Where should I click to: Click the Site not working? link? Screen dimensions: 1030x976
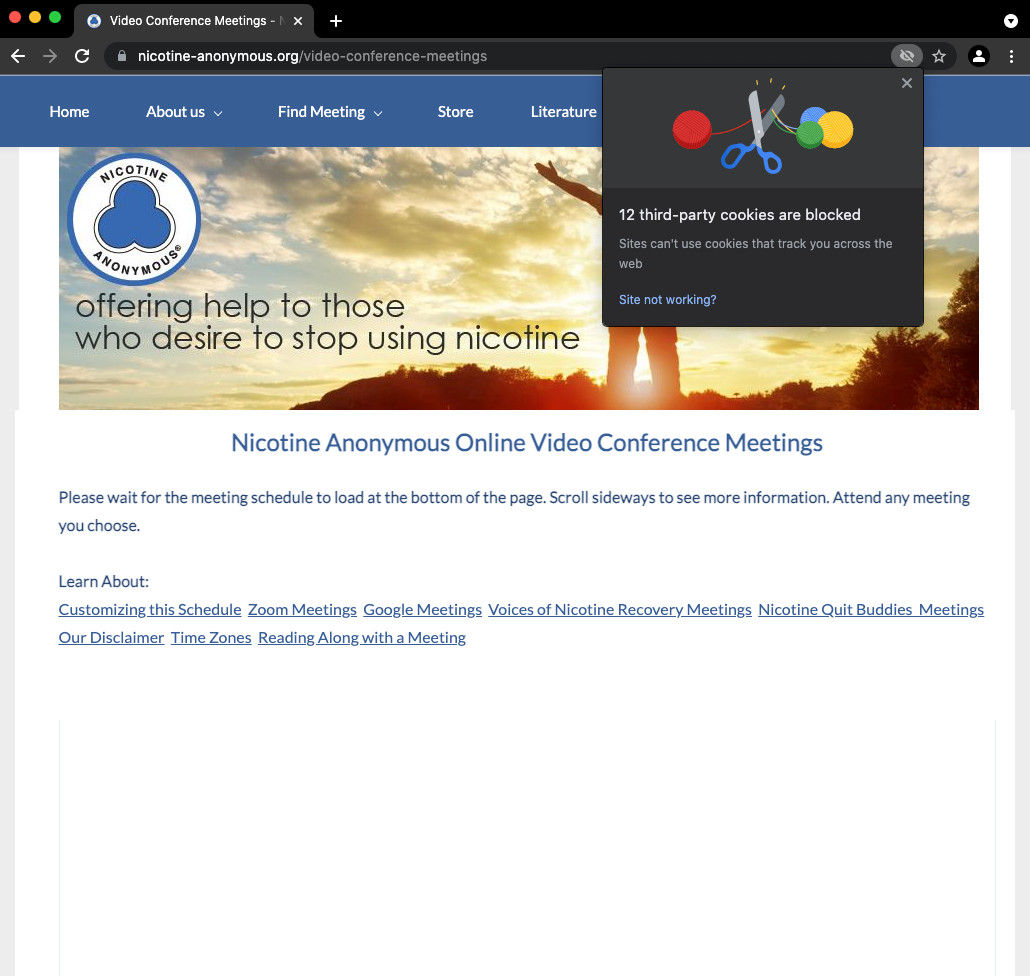click(667, 299)
